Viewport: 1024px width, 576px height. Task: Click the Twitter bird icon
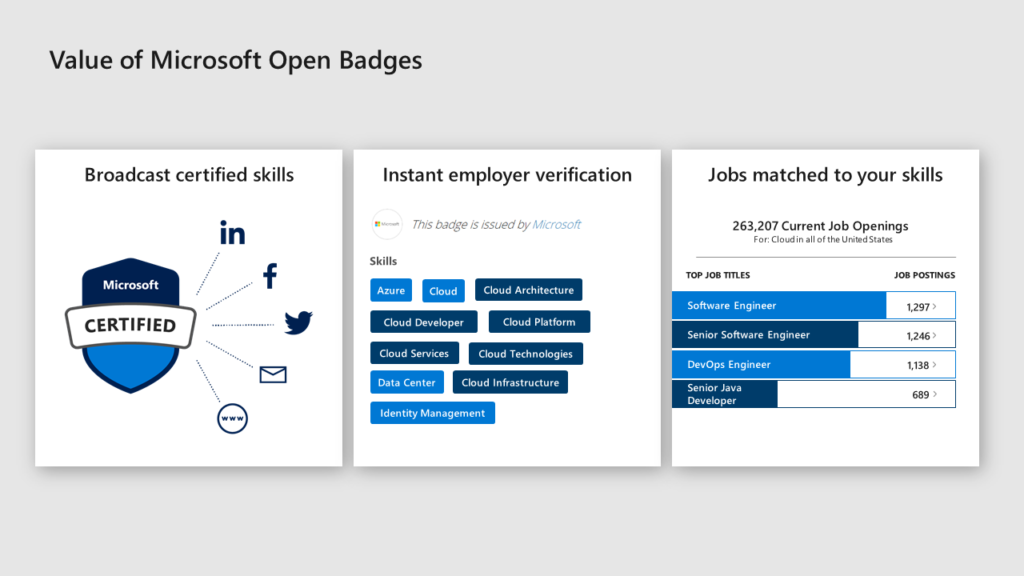298,322
